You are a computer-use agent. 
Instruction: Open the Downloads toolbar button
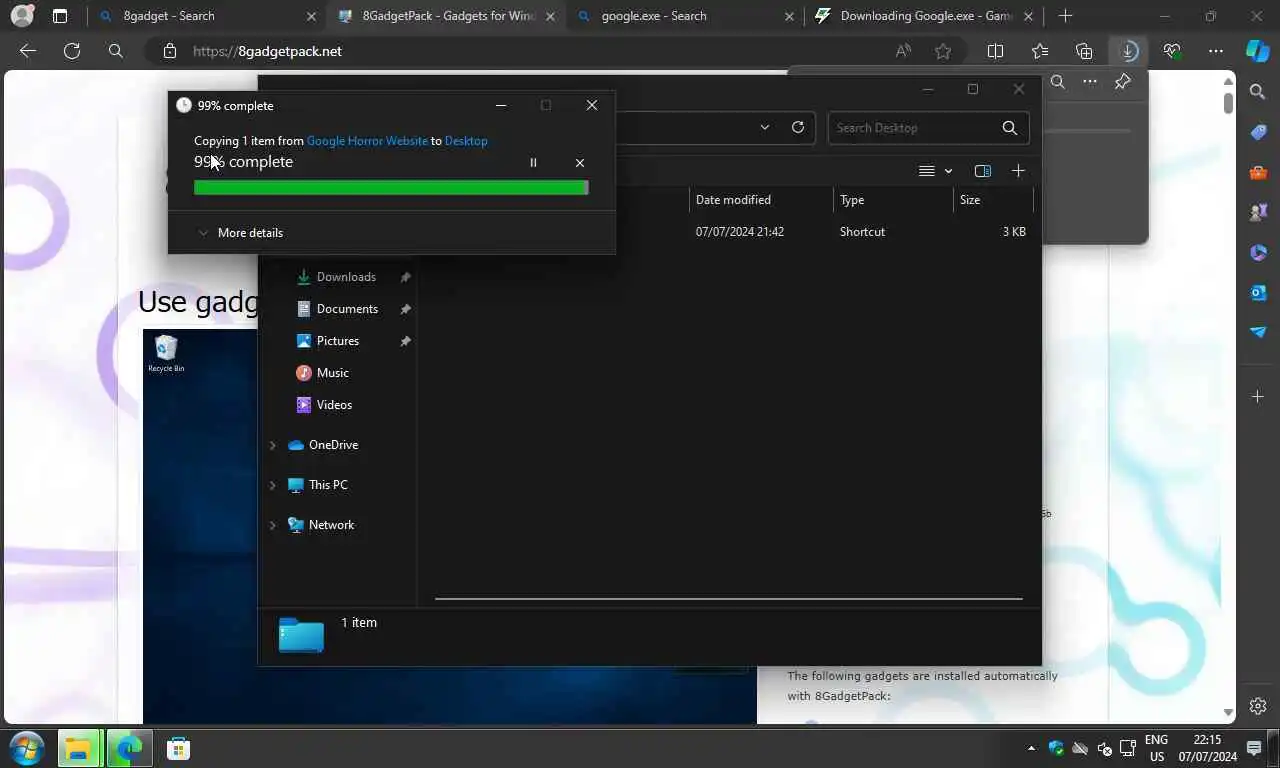point(1128,51)
